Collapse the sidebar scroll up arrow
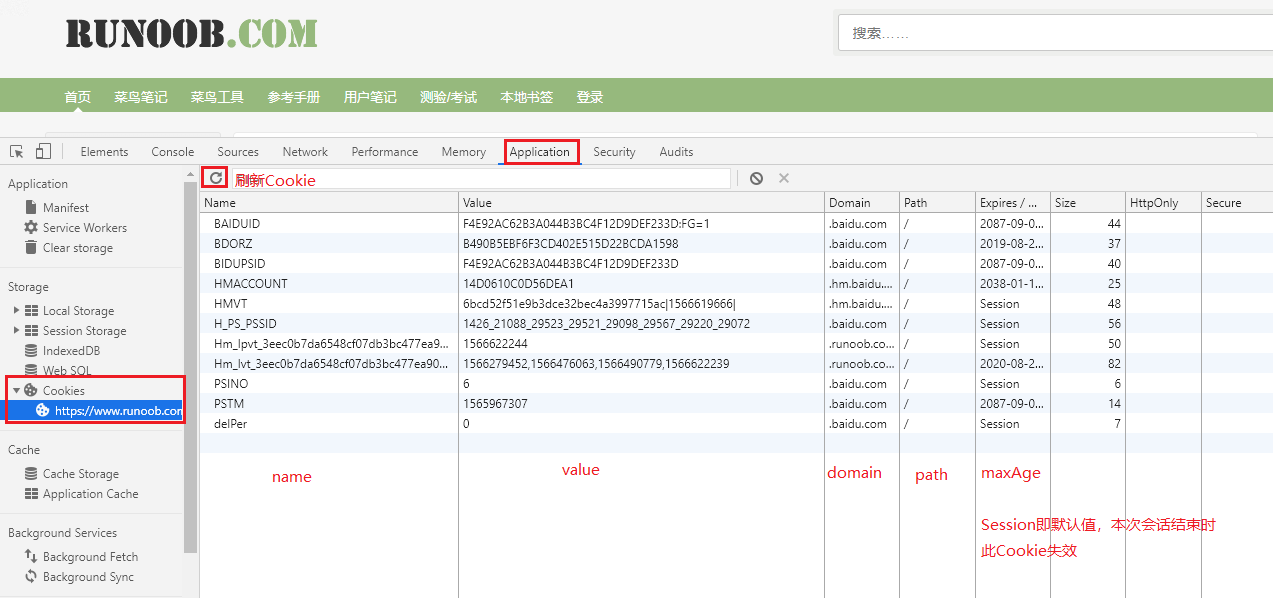The height and width of the screenshot is (598, 1273). pos(191,174)
